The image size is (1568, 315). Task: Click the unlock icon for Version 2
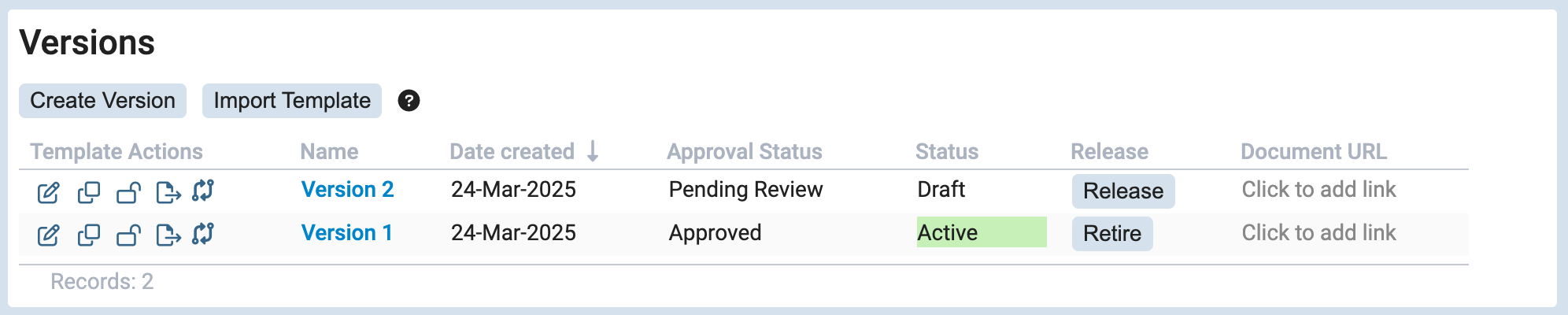point(128,191)
